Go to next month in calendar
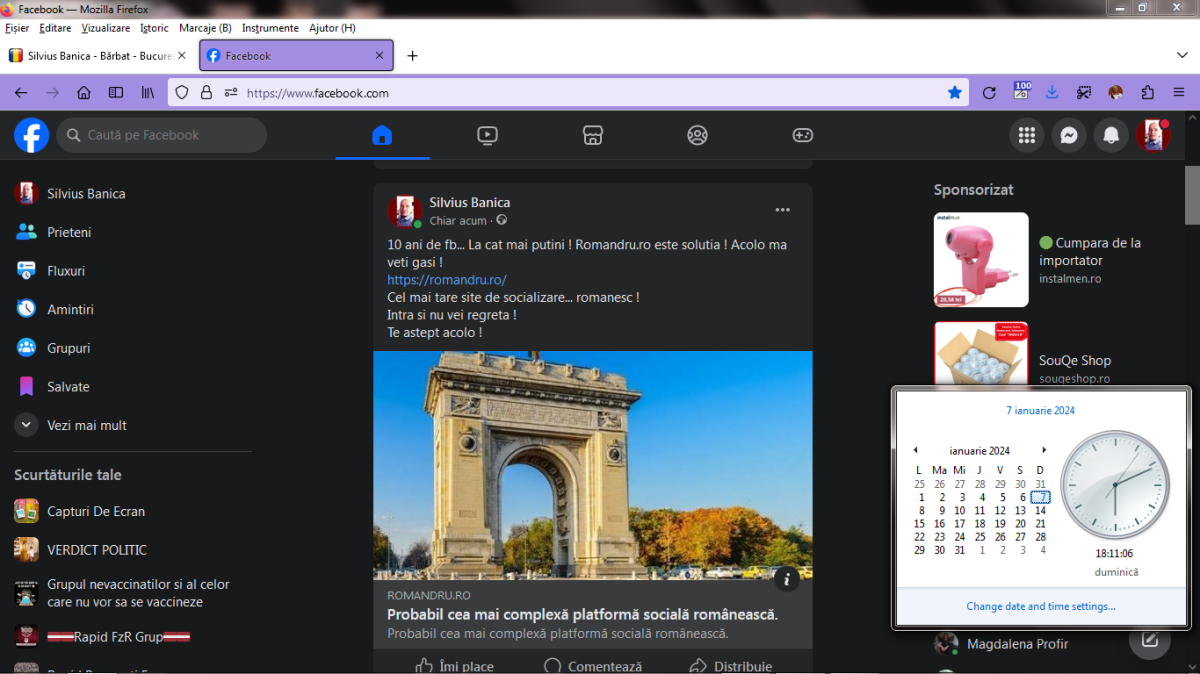This screenshot has height=674, width=1200. 1044,450
